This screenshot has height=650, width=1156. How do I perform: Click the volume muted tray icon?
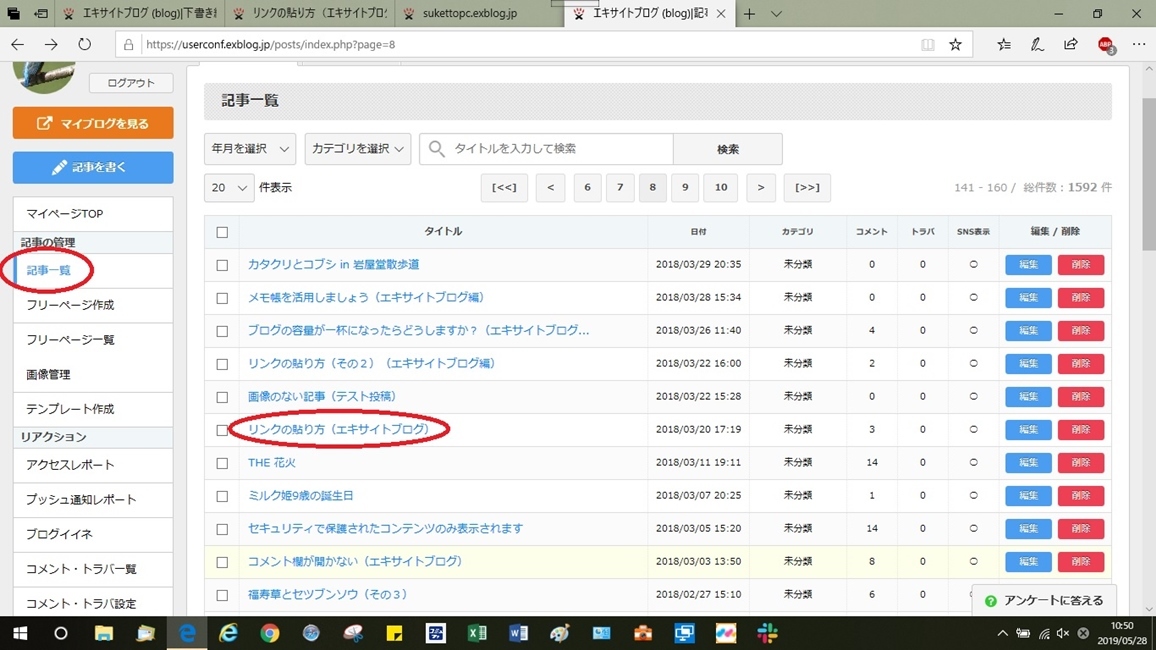coord(1063,633)
